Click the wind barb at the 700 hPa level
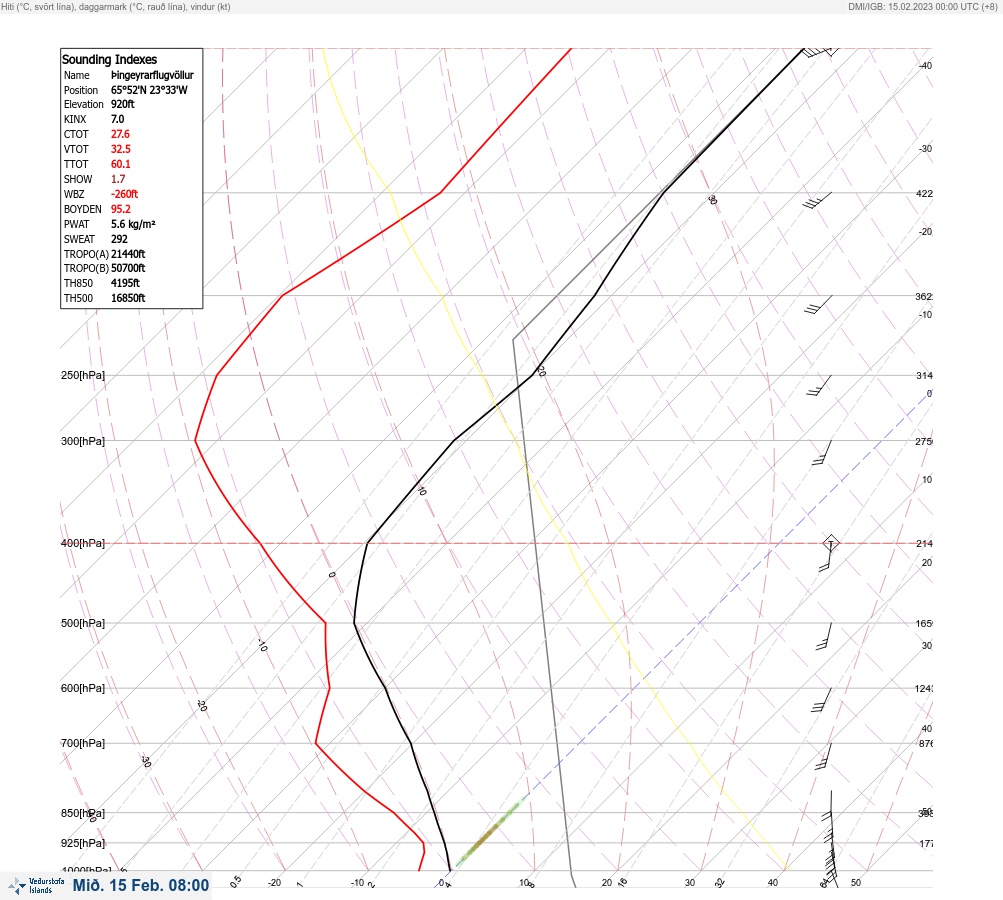 click(824, 756)
